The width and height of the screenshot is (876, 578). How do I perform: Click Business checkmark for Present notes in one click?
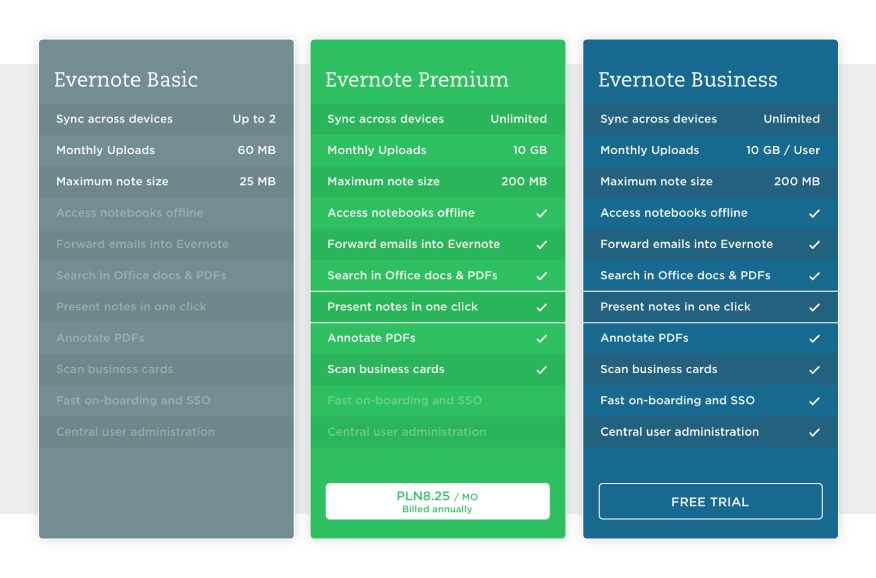(x=815, y=307)
